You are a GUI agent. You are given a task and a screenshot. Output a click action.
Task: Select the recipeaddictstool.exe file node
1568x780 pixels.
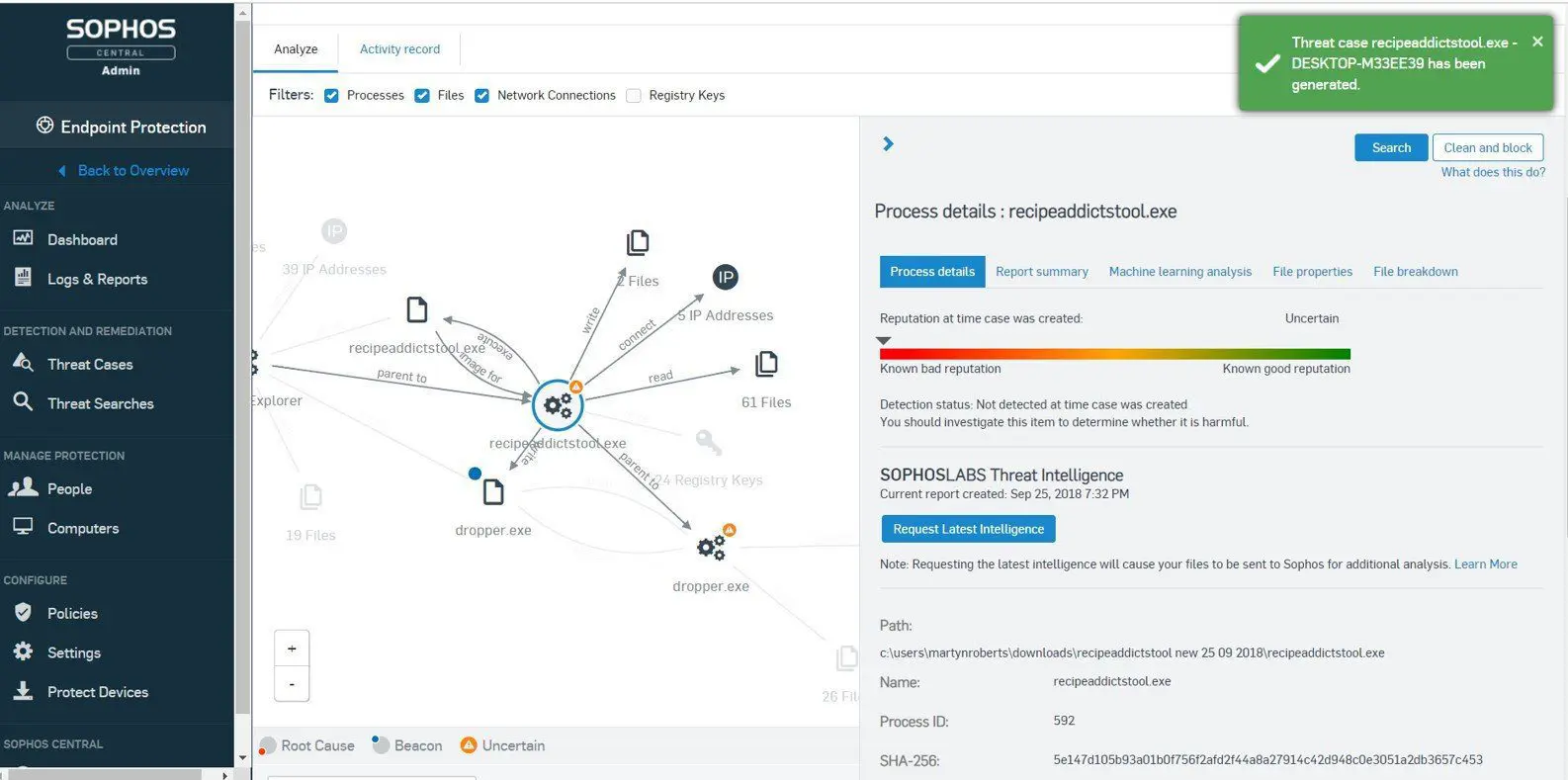pyautogui.click(x=417, y=309)
